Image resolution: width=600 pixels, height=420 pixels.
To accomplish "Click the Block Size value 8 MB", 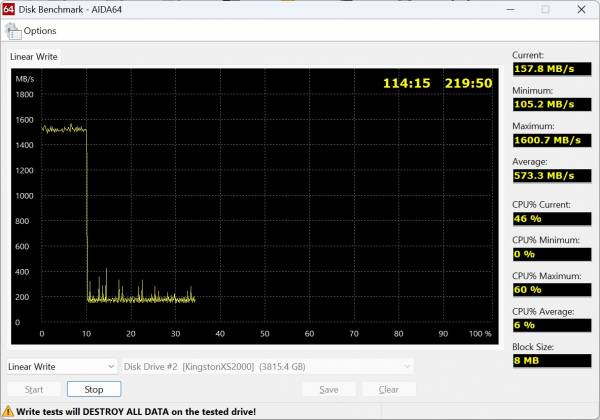I will 552,361.
